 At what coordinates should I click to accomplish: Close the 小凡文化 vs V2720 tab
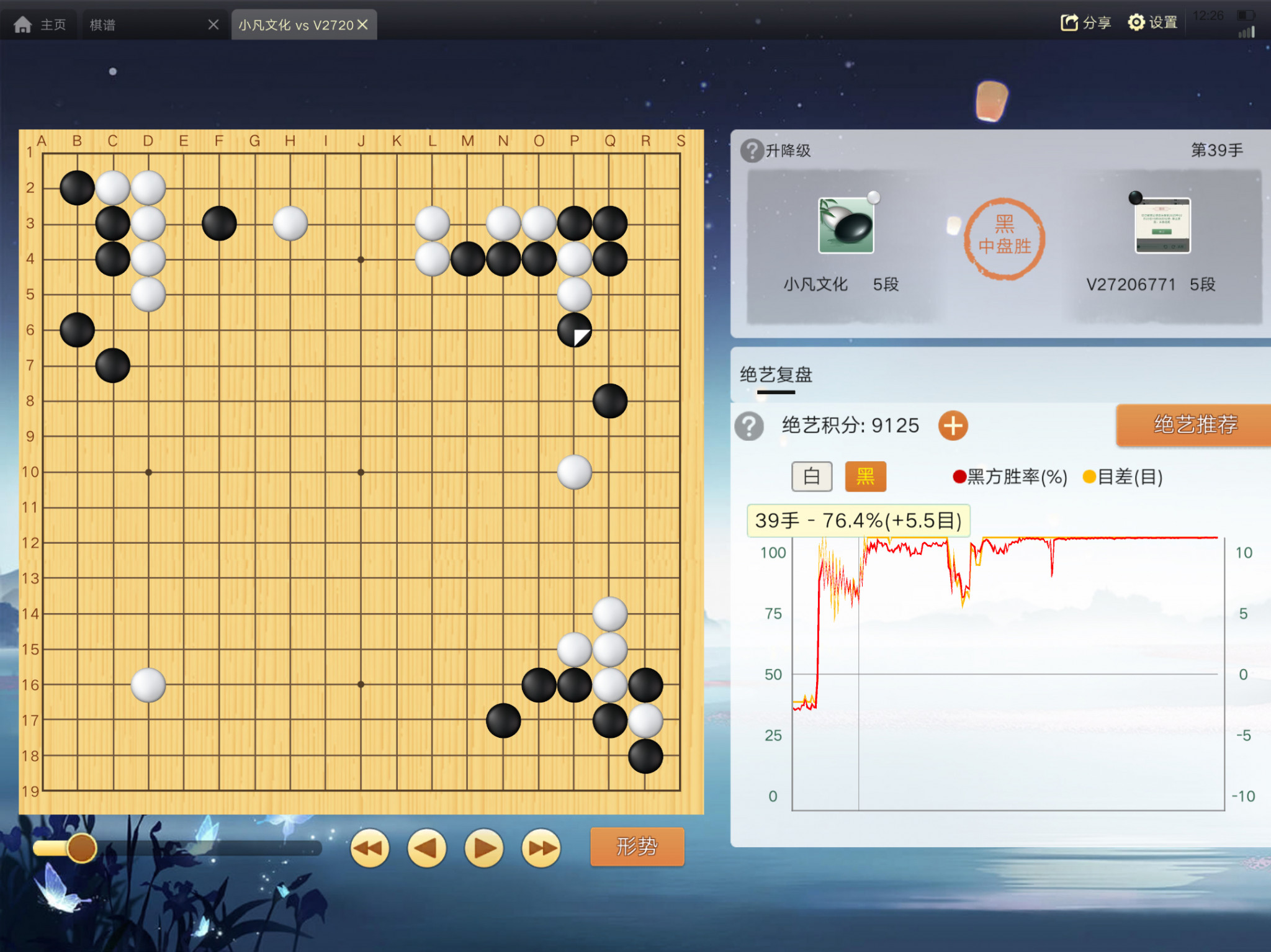[362, 24]
